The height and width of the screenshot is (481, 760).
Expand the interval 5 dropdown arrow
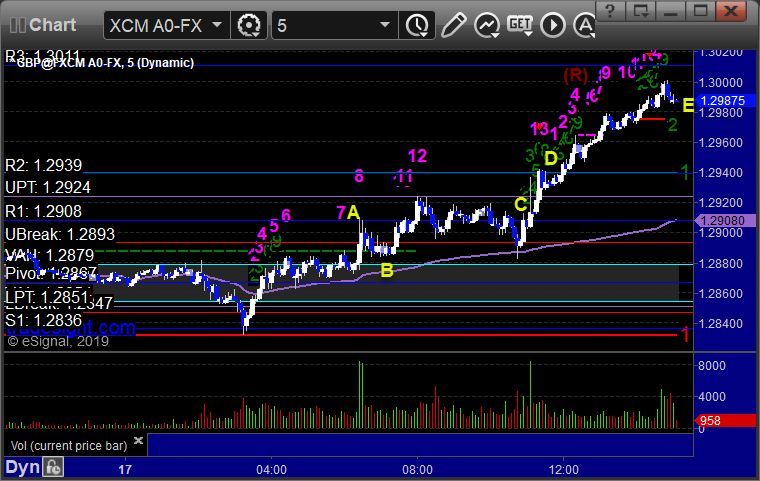tap(385, 25)
